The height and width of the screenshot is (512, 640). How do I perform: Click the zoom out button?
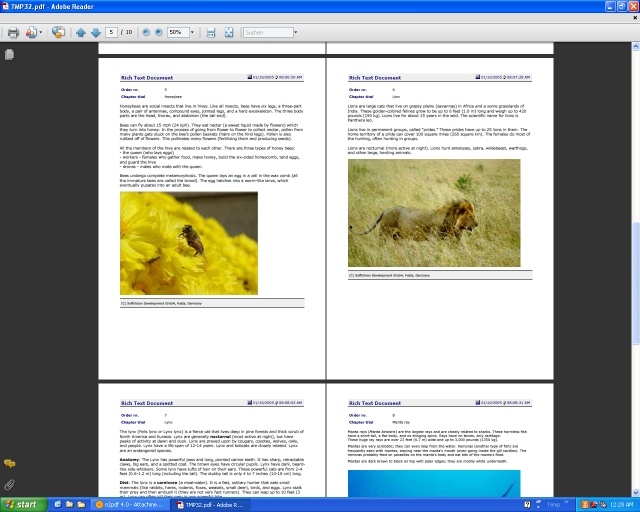coord(145,32)
